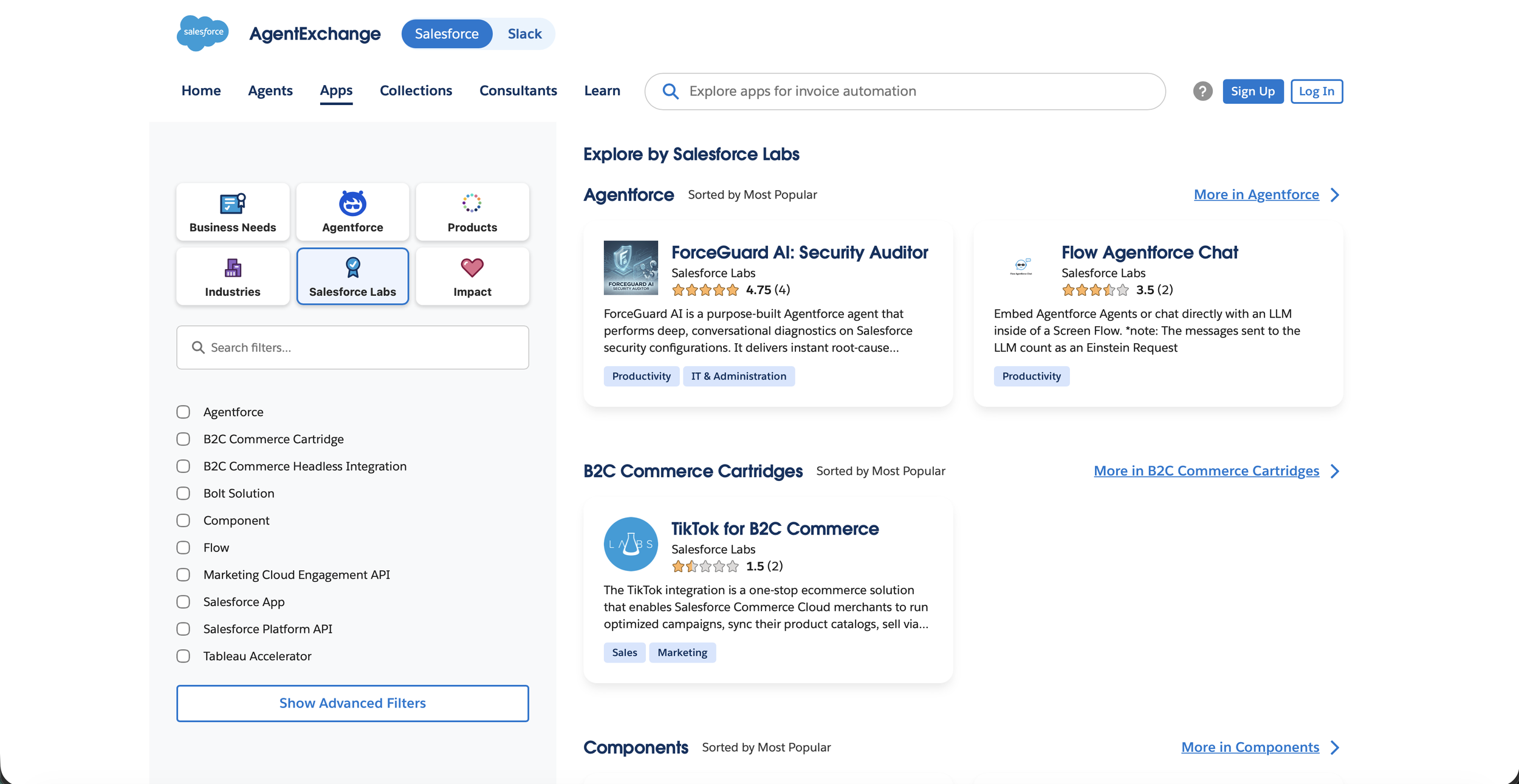Open the Flow Agentforce Chat app icon
Screen dimensions: 1519x784
coord(1021,268)
